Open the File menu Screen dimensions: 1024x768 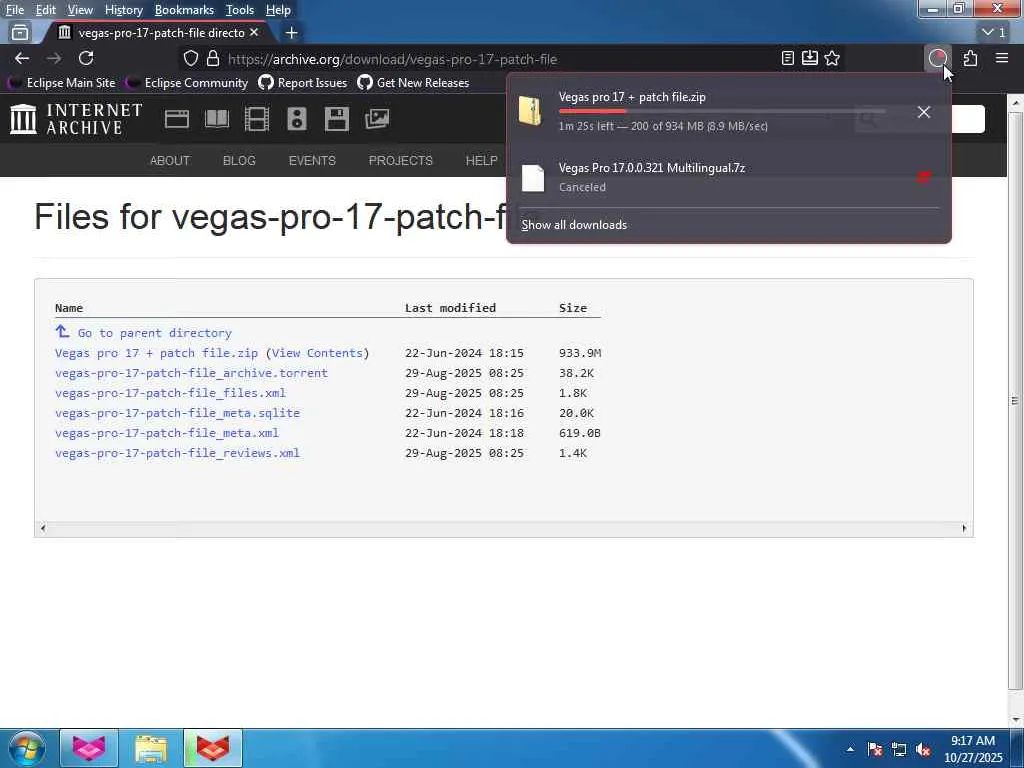[x=15, y=10]
